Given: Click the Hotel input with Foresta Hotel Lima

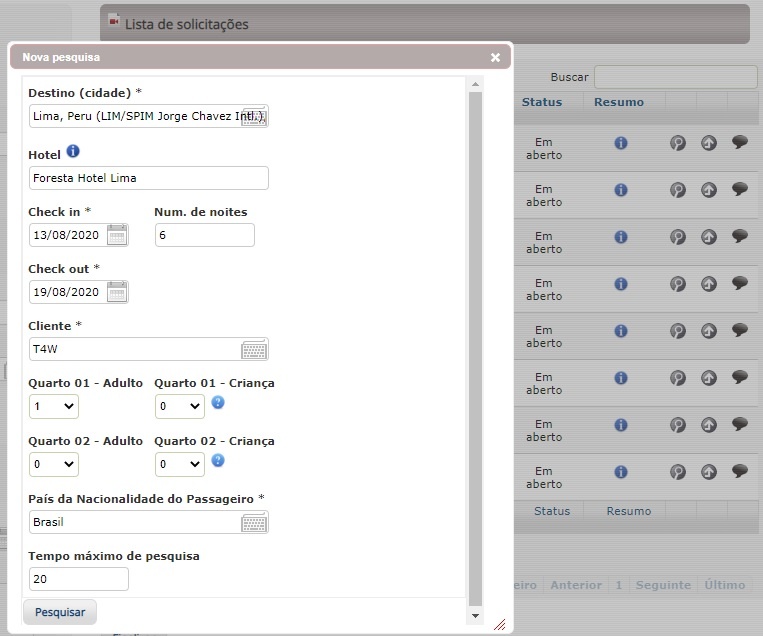Looking at the screenshot, I should (x=149, y=178).
